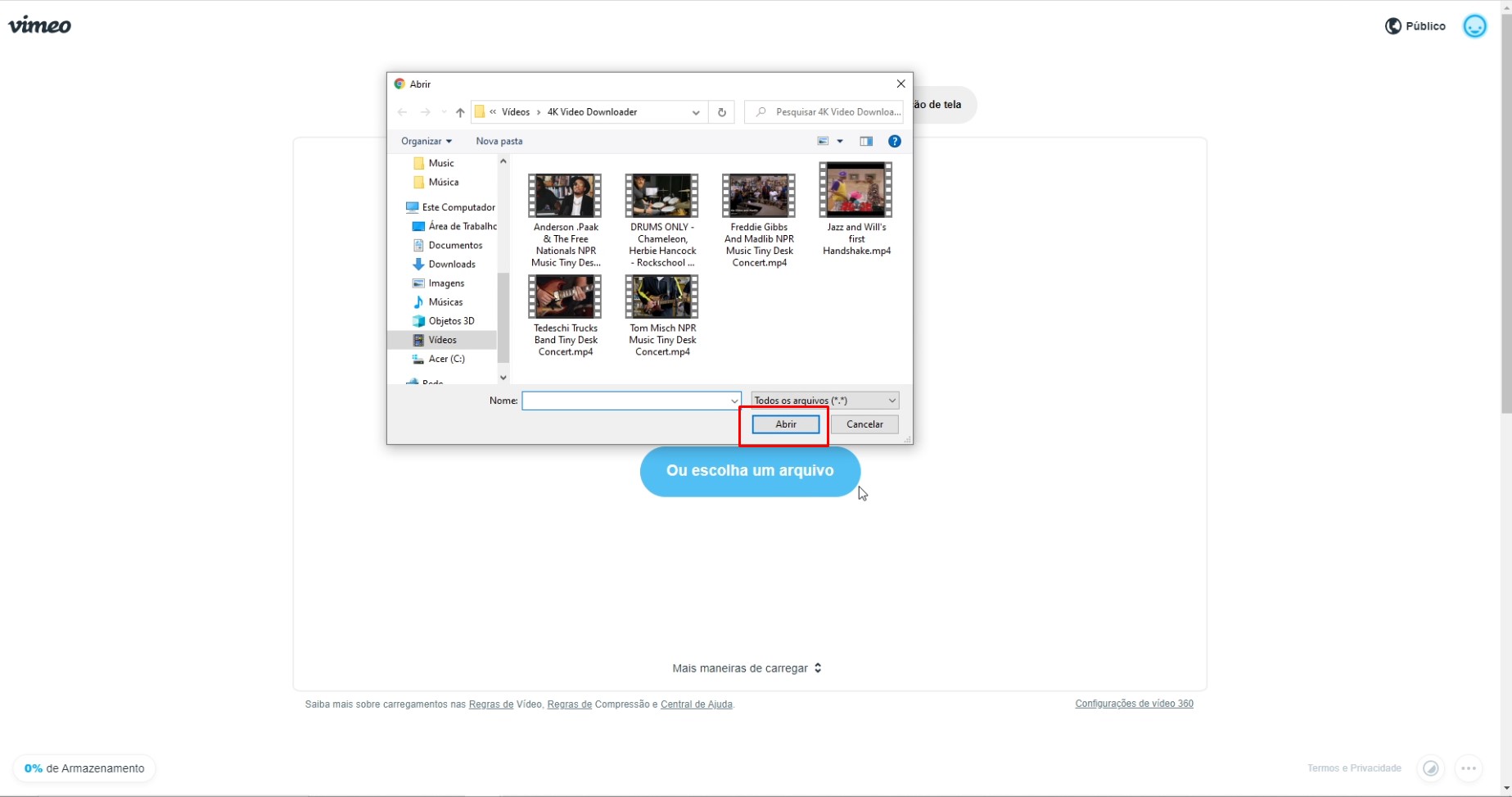Select the Music folder in sidebar
This screenshot has width=1512, height=797.
[442, 163]
